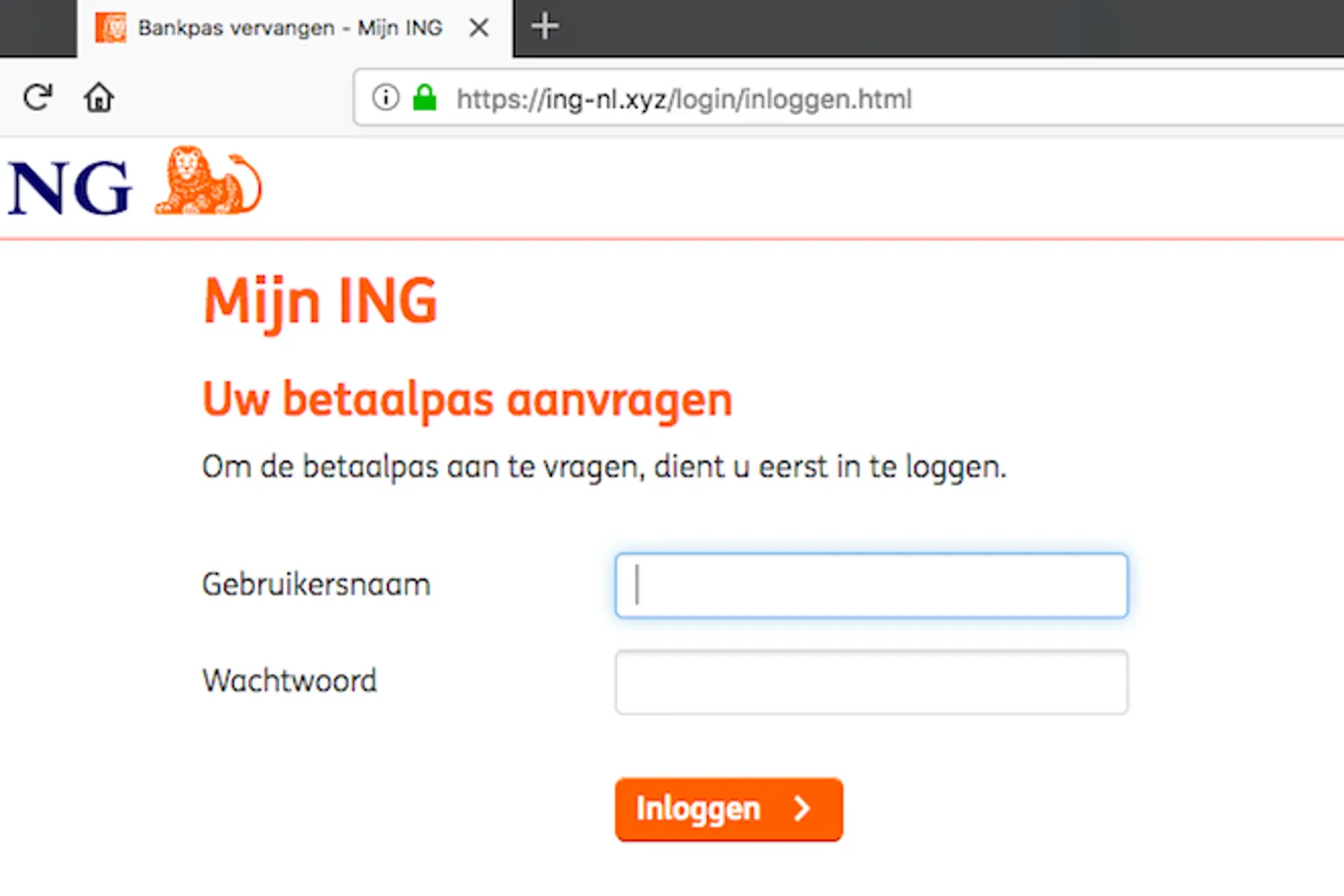1344x896 pixels.
Task: Click the chevron arrow on the Inloggen button
Action: pyautogui.click(x=801, y=808)
